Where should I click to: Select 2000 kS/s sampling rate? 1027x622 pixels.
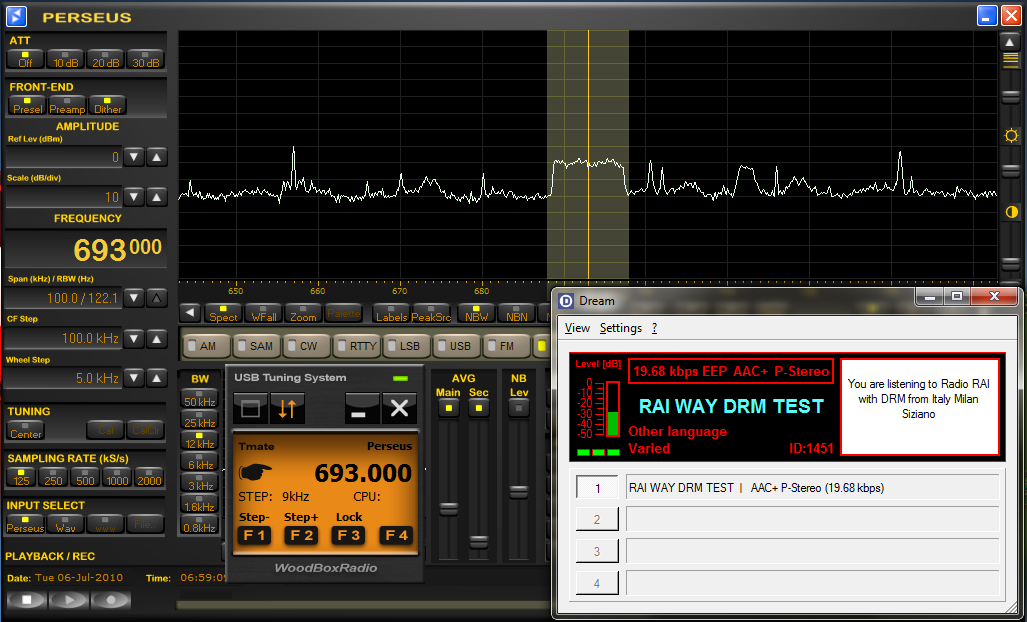click(x=149, y=477)
